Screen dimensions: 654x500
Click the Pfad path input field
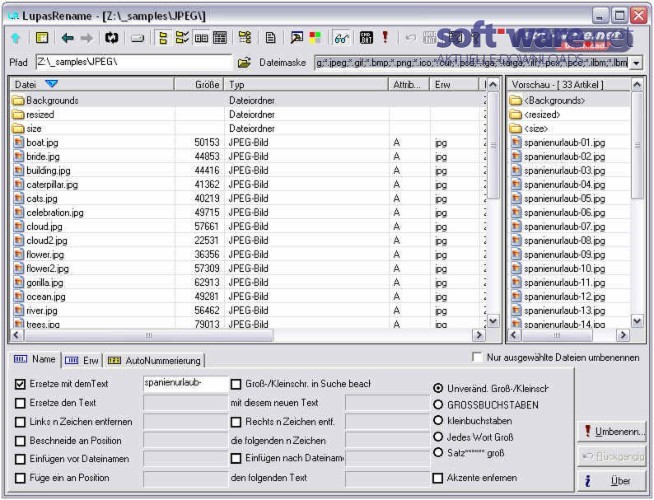134,63
